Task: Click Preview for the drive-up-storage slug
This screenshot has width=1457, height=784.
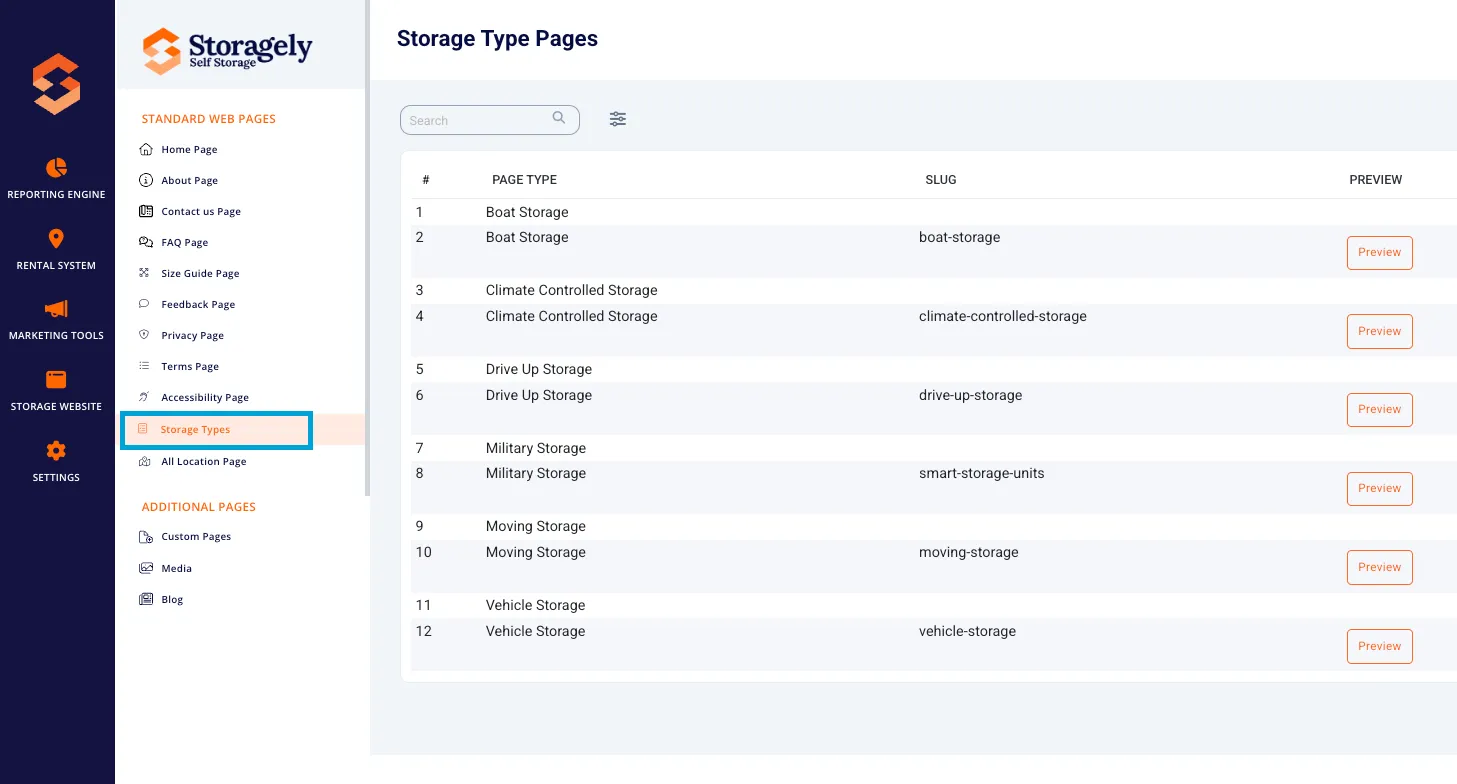Action: (x=1380, y=410)
